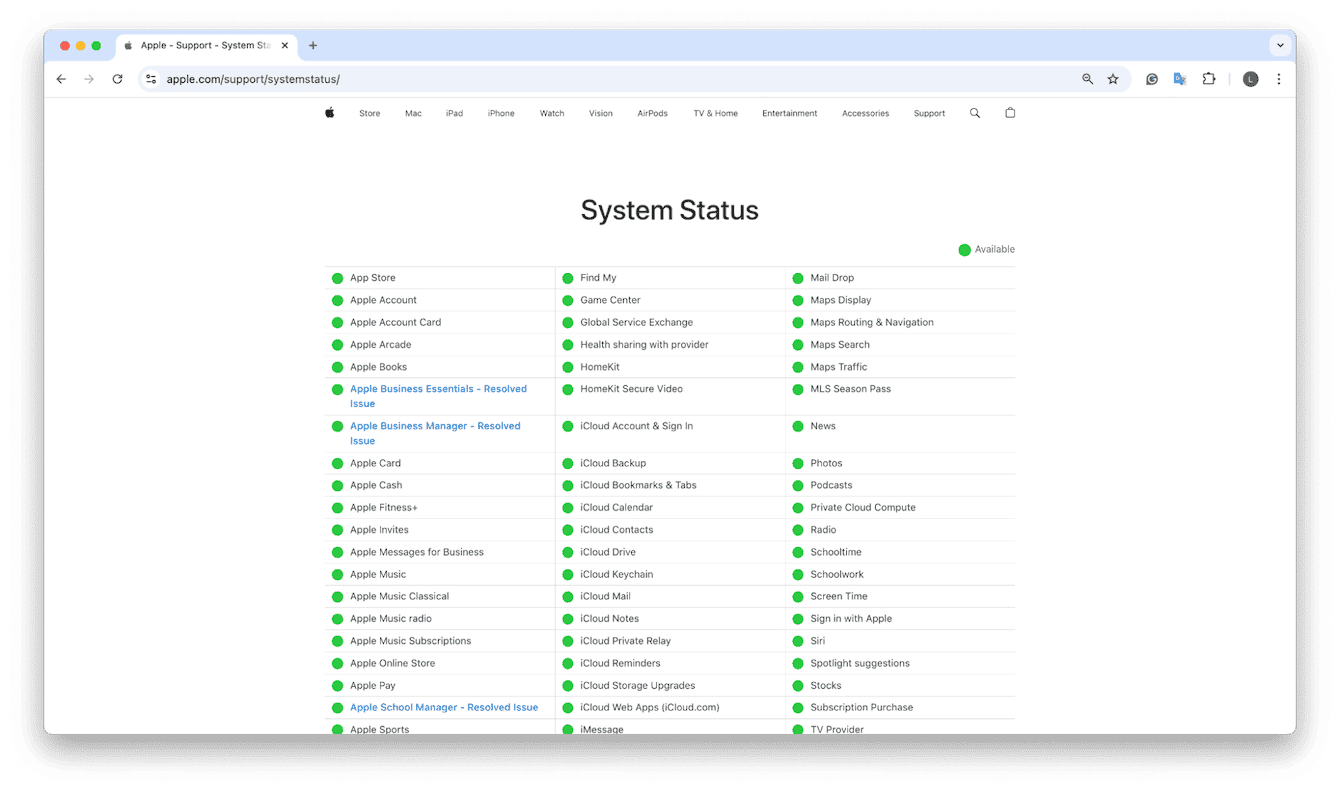Reload the page with the refresh icon
This screenshot has width=1340, height=793.
pos(117,78)
